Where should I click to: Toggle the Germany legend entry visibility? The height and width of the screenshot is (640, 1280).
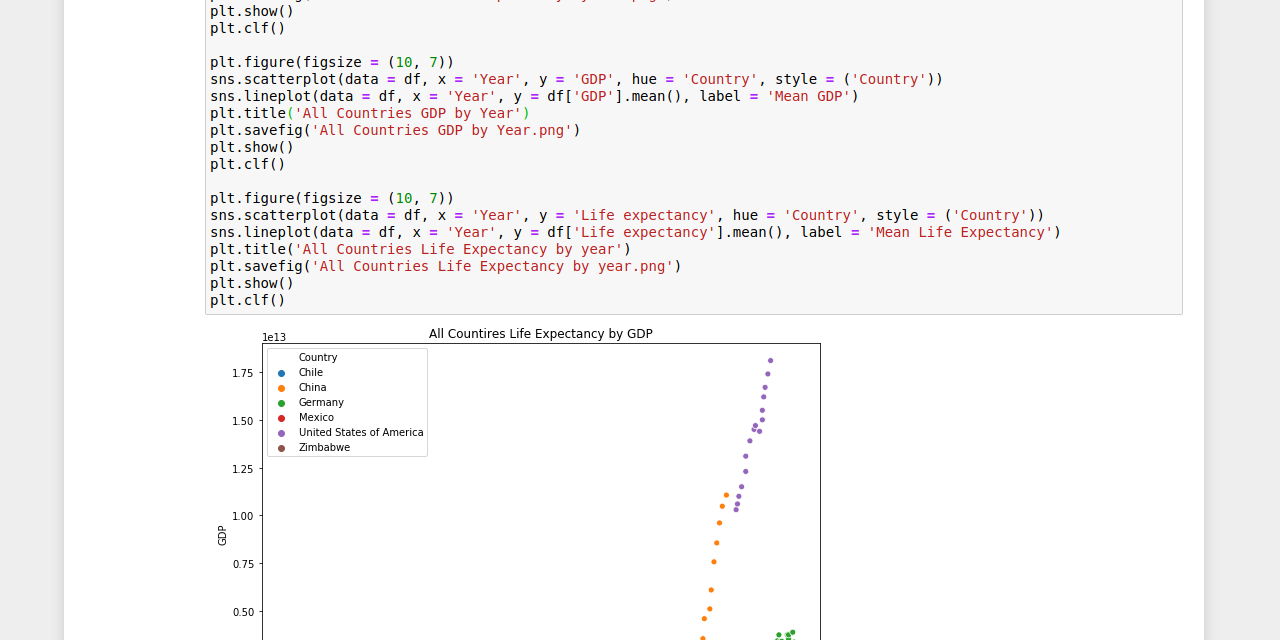coord(320,402)
